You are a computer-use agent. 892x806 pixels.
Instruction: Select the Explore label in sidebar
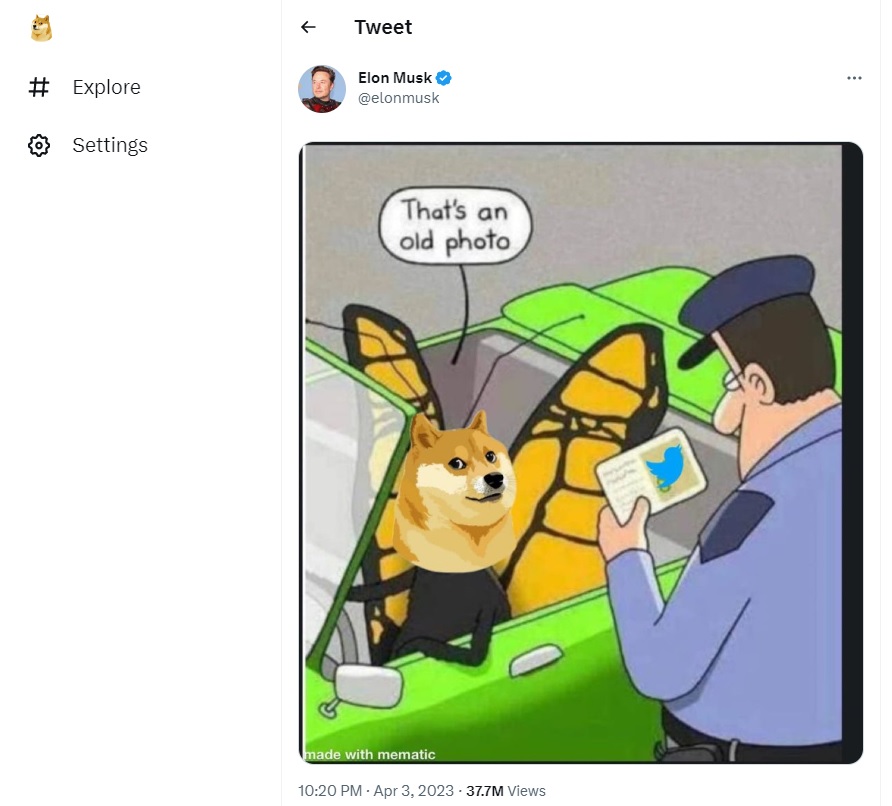(106, 87)
